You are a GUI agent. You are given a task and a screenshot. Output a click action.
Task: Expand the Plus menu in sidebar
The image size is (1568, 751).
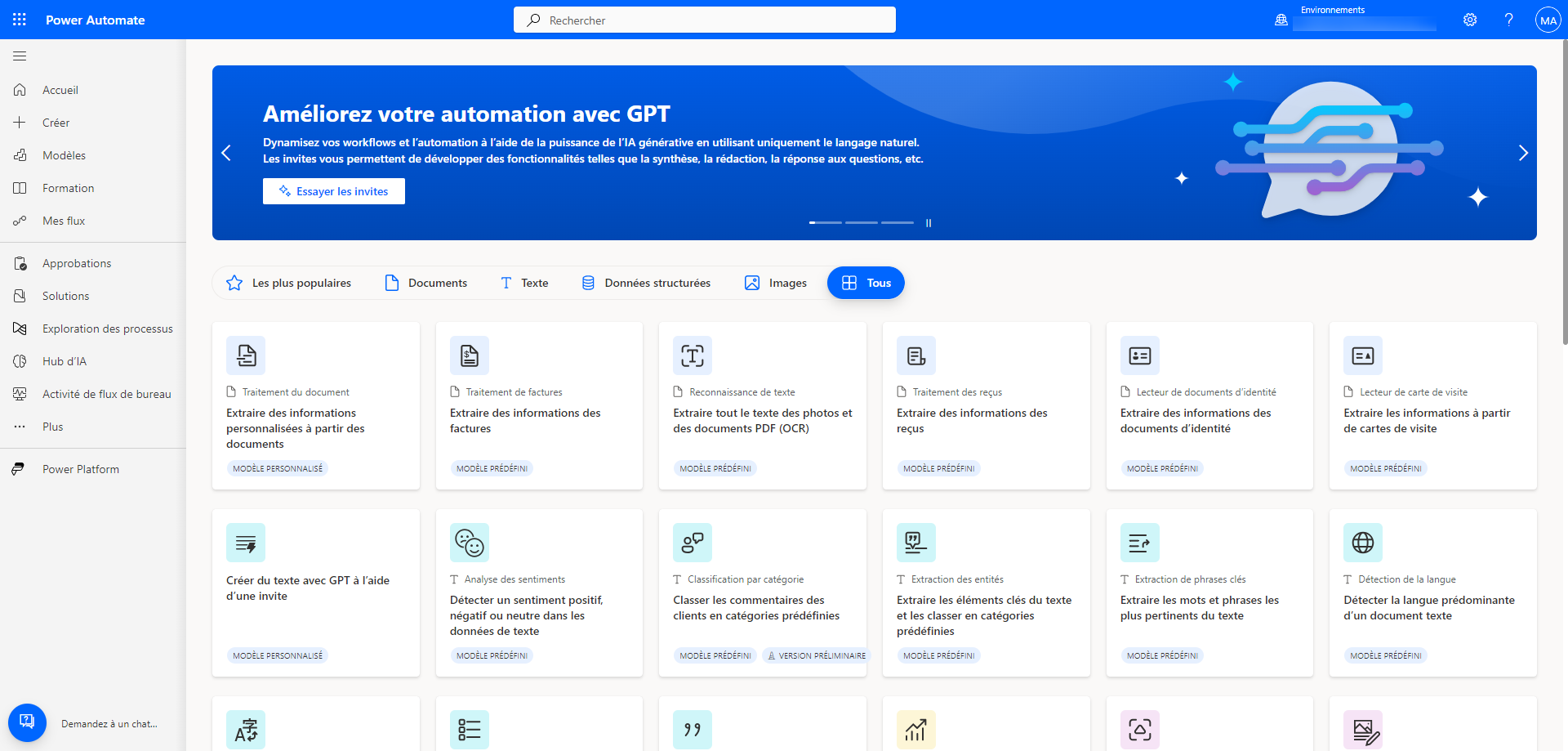tap(93, 427)
